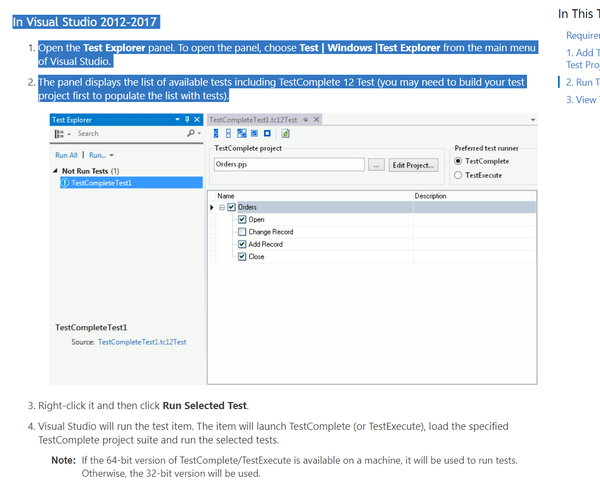Click the first icon in the editor toolbar
The image size is (600, 486).
point(217,133)
